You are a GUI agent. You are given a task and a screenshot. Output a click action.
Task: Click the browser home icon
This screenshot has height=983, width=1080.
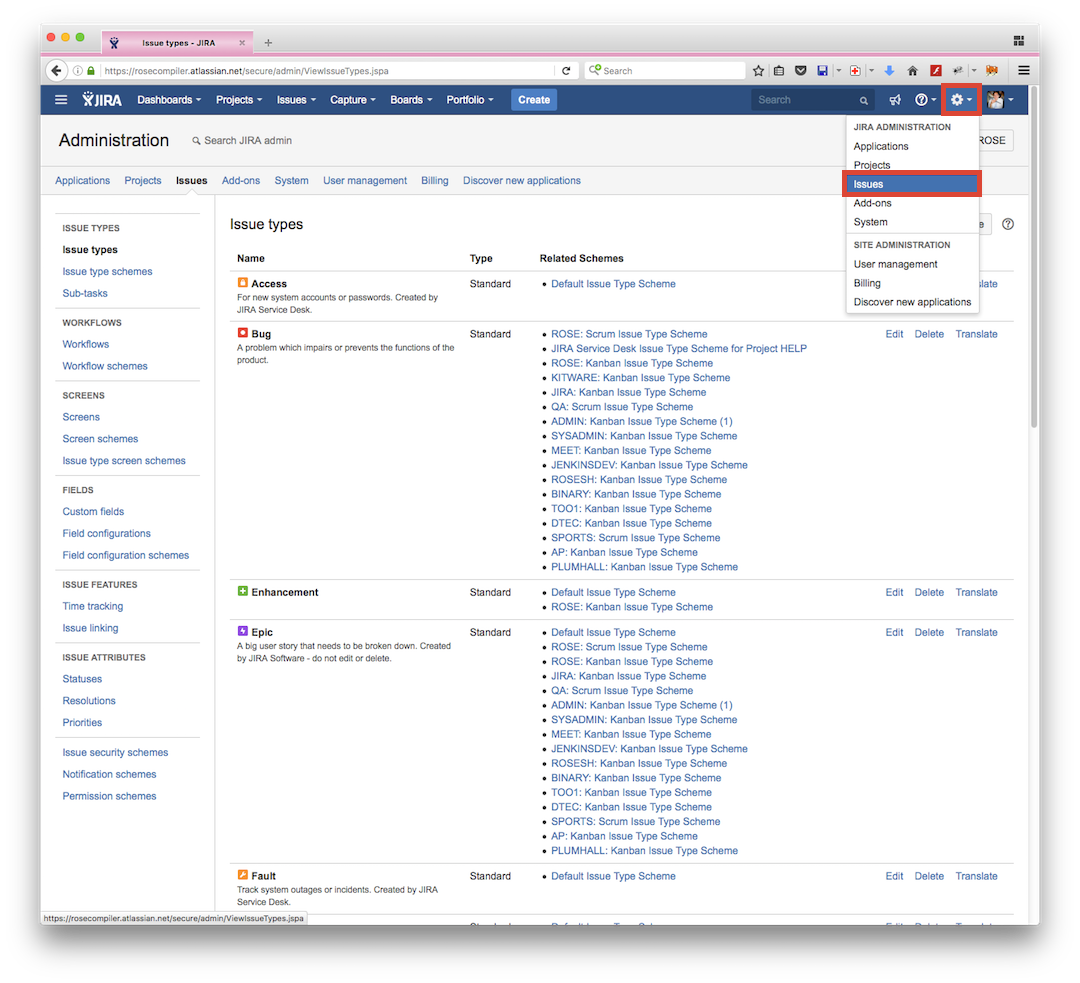(x=912, y=70)
